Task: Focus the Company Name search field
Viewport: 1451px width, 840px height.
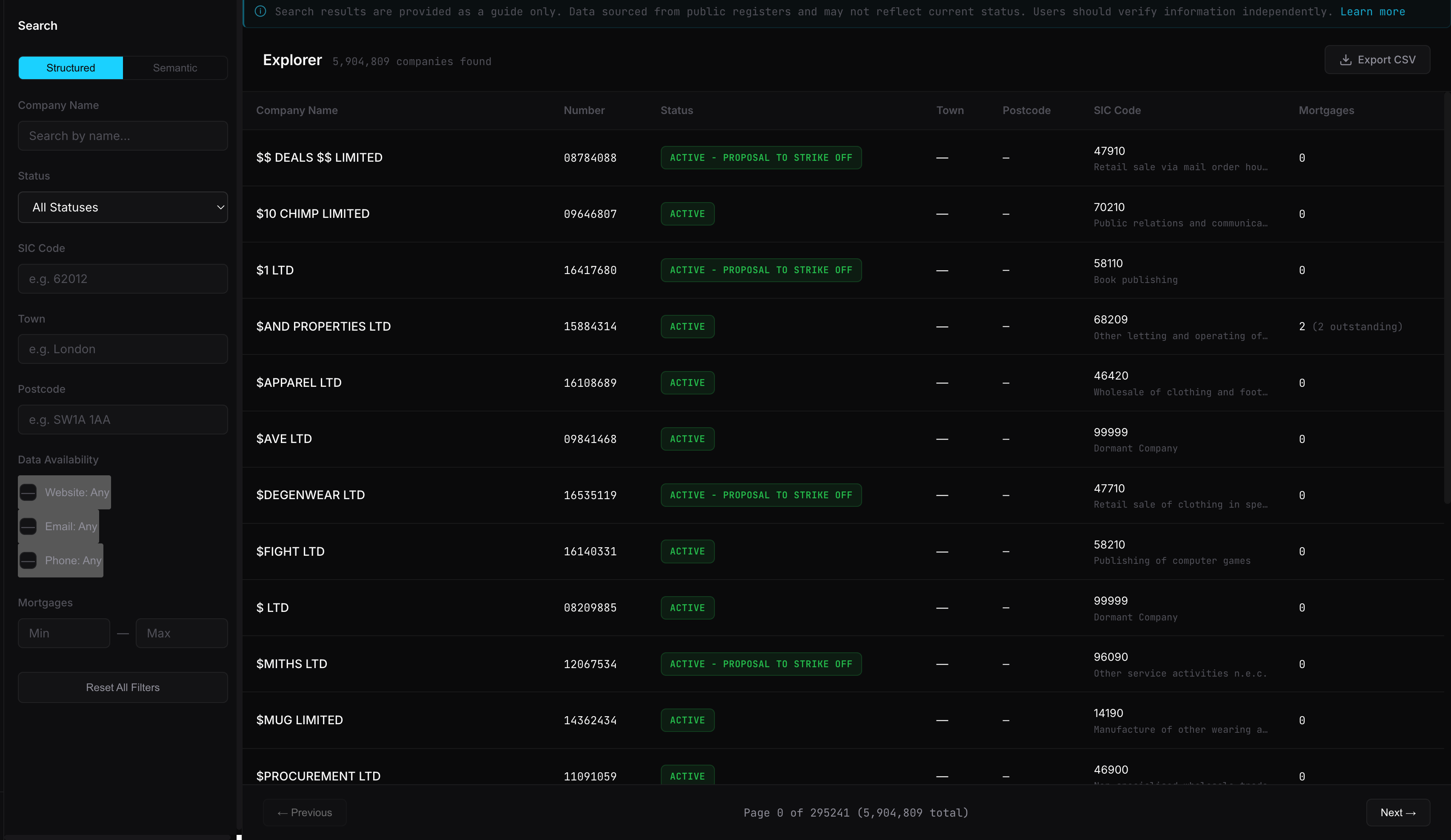Action: [x=123, y=136]
